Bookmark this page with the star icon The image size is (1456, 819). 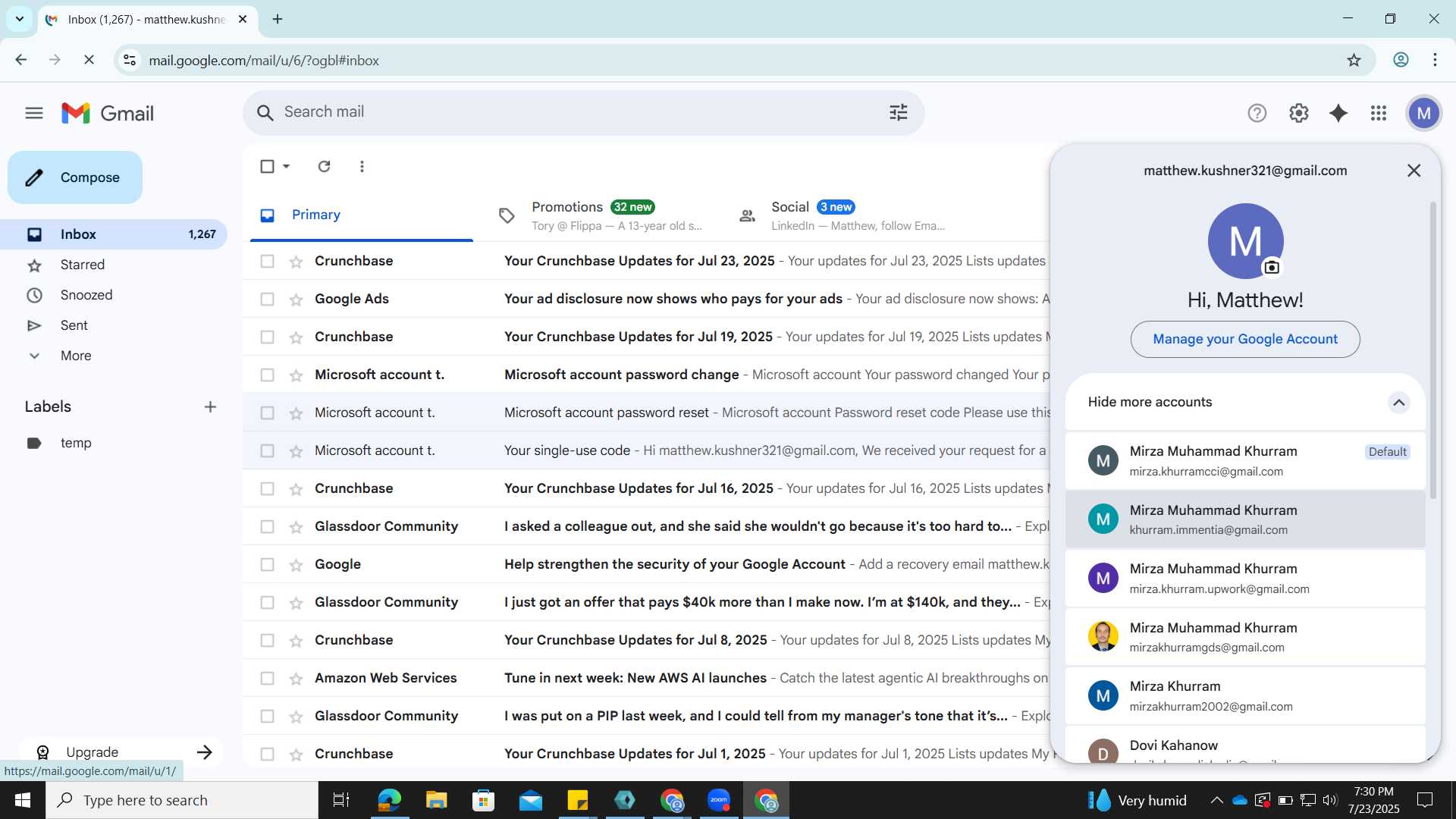pyautogui.click(x=1354, y=60)
